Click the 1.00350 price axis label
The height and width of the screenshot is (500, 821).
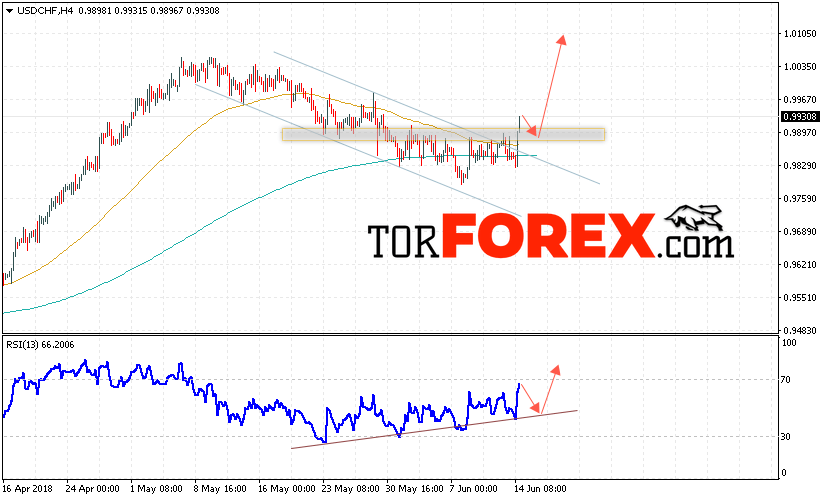(800, 66)
